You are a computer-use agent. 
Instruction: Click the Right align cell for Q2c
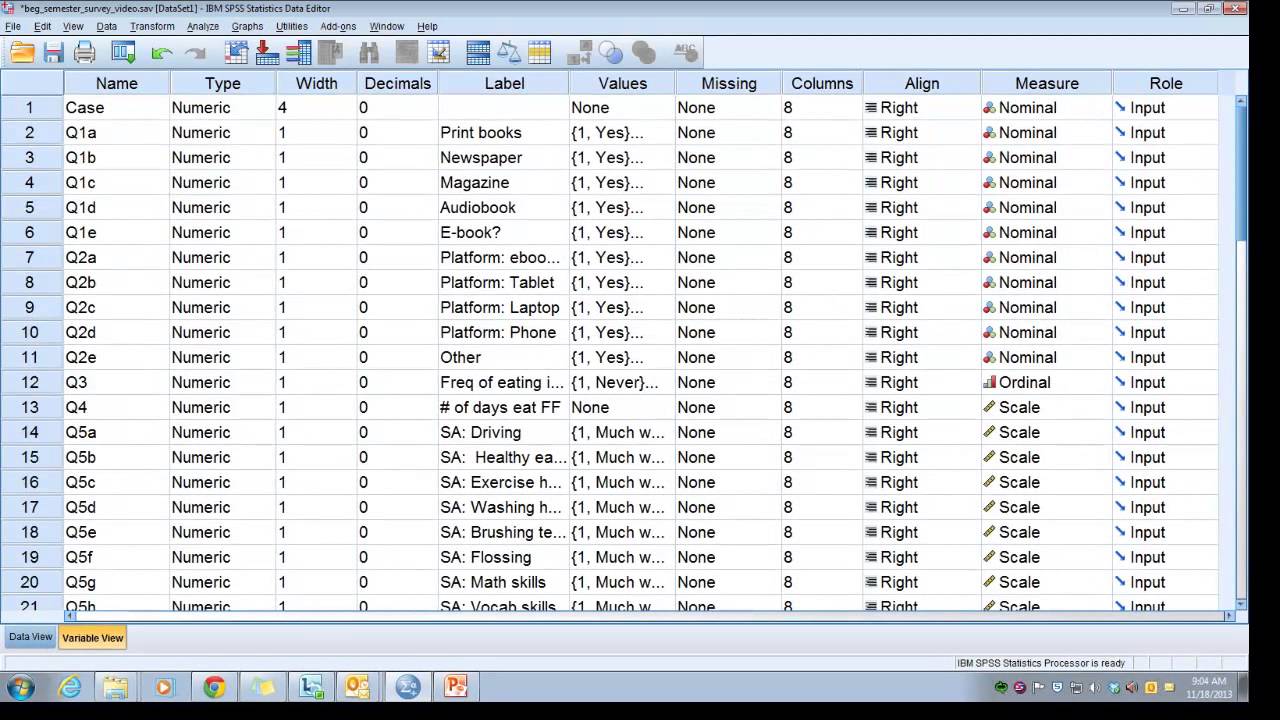(922, 307)
